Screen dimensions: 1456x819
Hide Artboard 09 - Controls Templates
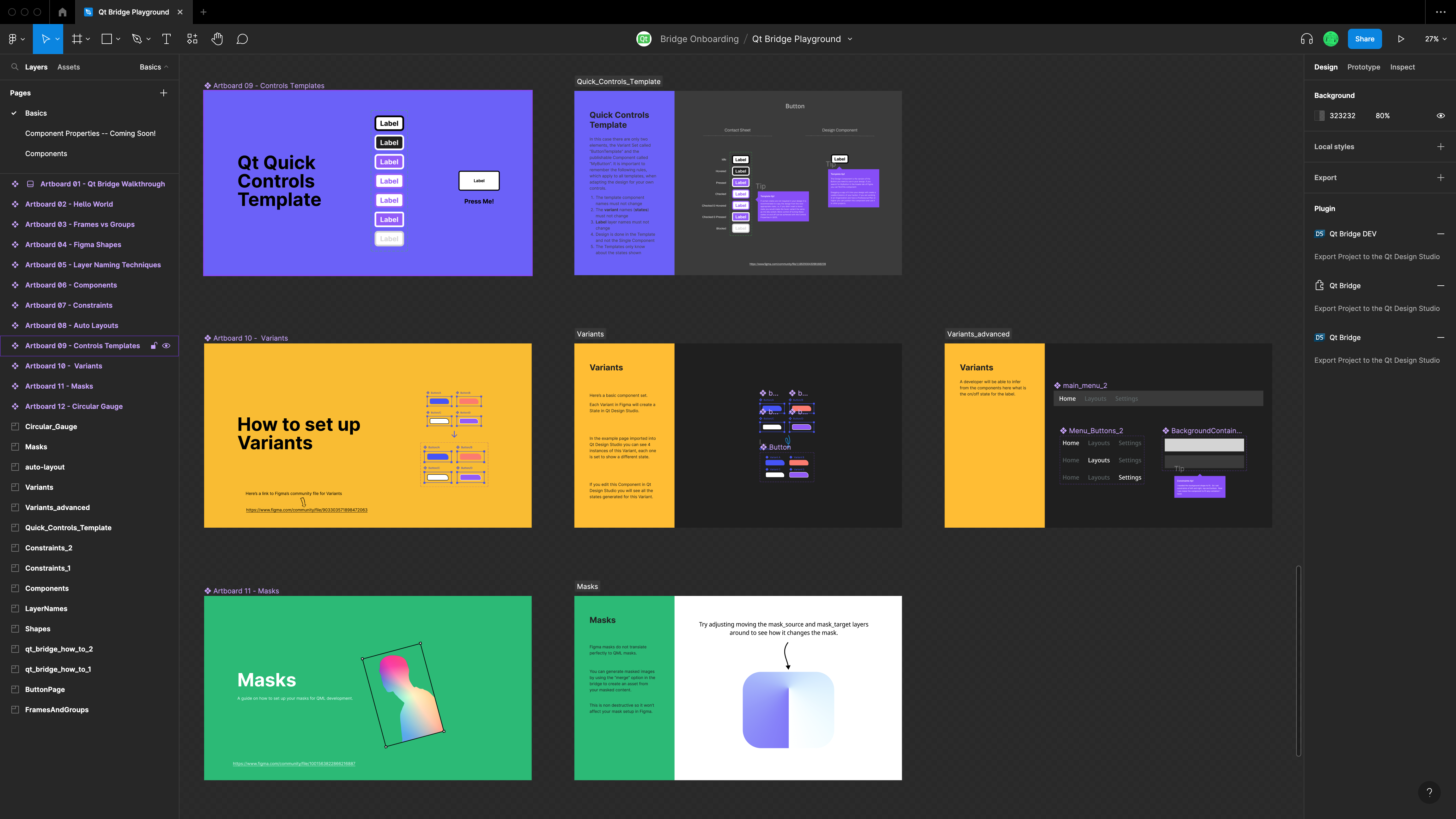[x=166, y=345]
